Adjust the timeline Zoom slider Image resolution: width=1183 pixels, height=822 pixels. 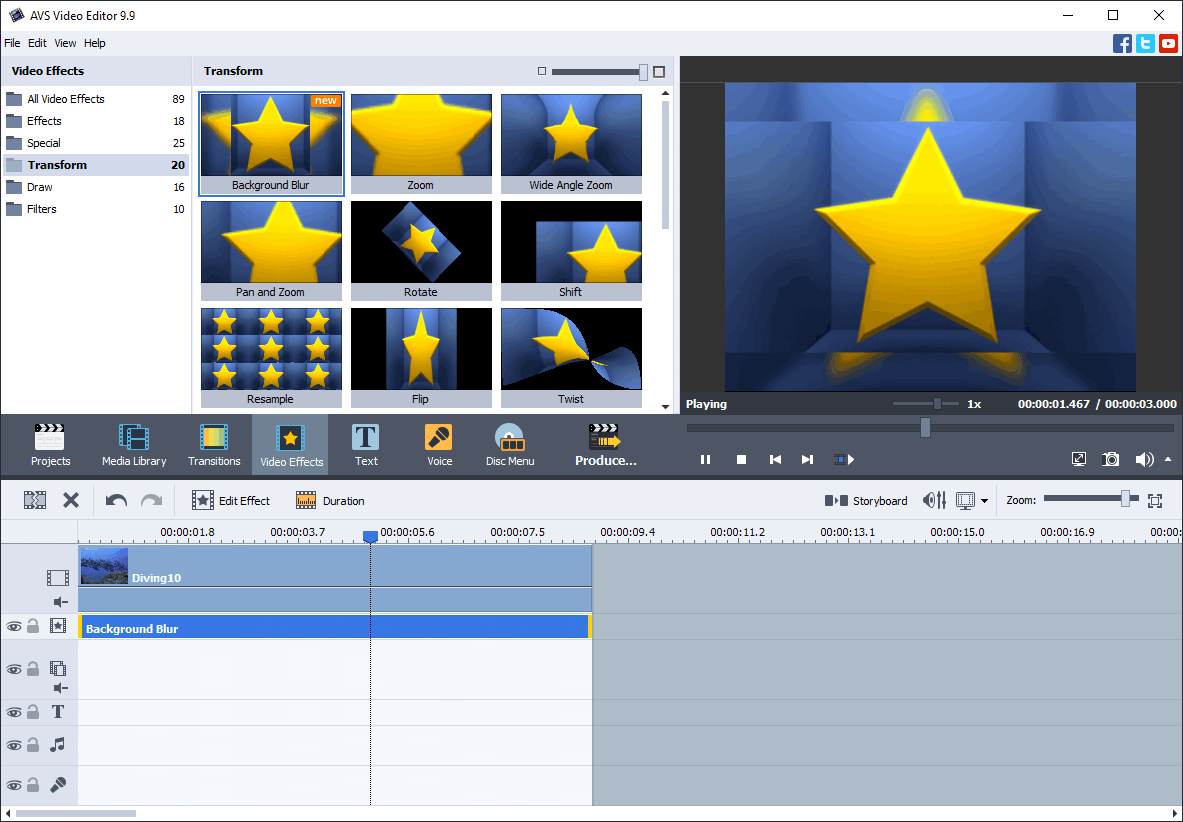1125,499
